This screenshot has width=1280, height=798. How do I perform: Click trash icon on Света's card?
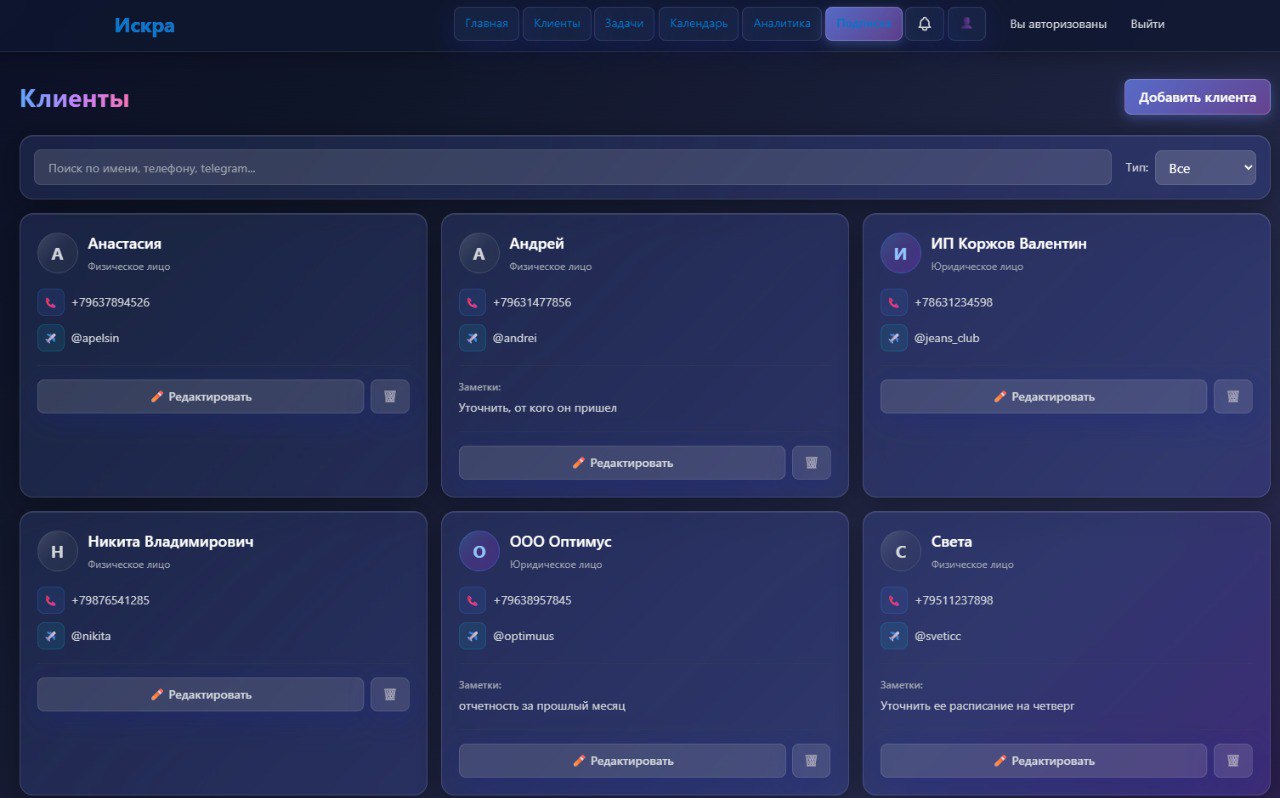click(1233, 761)
